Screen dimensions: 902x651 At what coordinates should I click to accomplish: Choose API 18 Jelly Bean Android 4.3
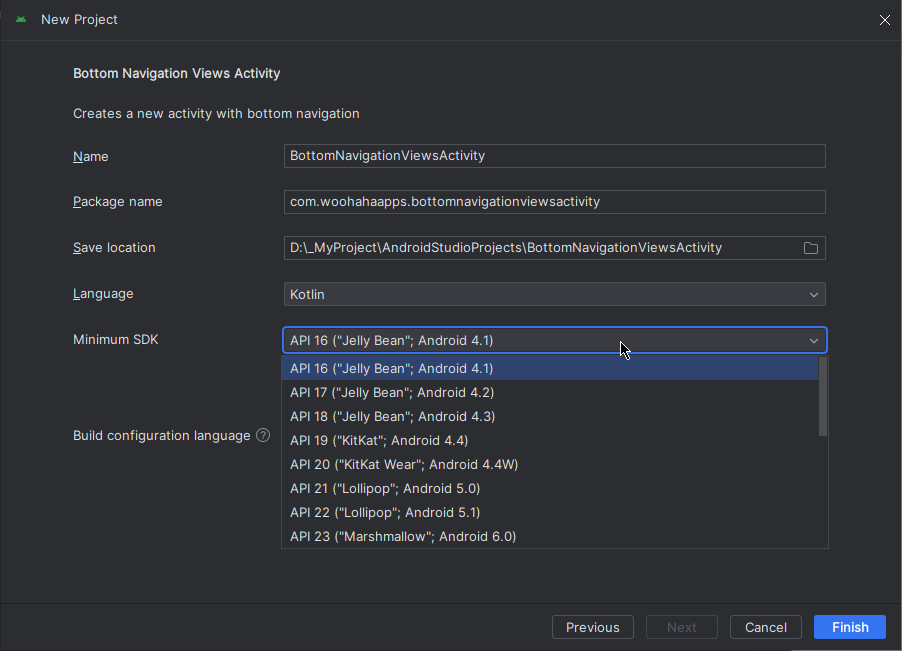pyautogui.click(x=550, y=416)
